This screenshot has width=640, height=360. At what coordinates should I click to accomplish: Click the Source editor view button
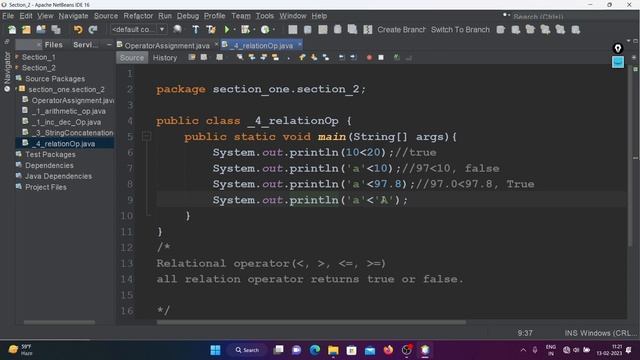point(132,58)
